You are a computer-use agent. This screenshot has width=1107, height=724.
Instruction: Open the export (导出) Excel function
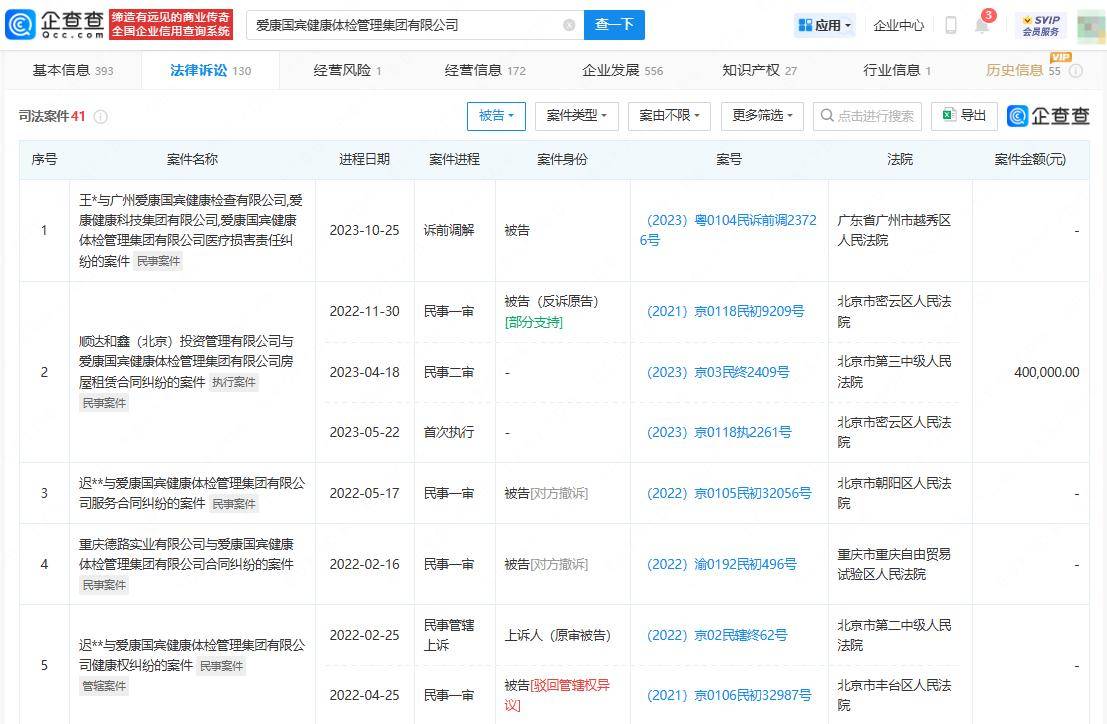(x=963, y=116)
